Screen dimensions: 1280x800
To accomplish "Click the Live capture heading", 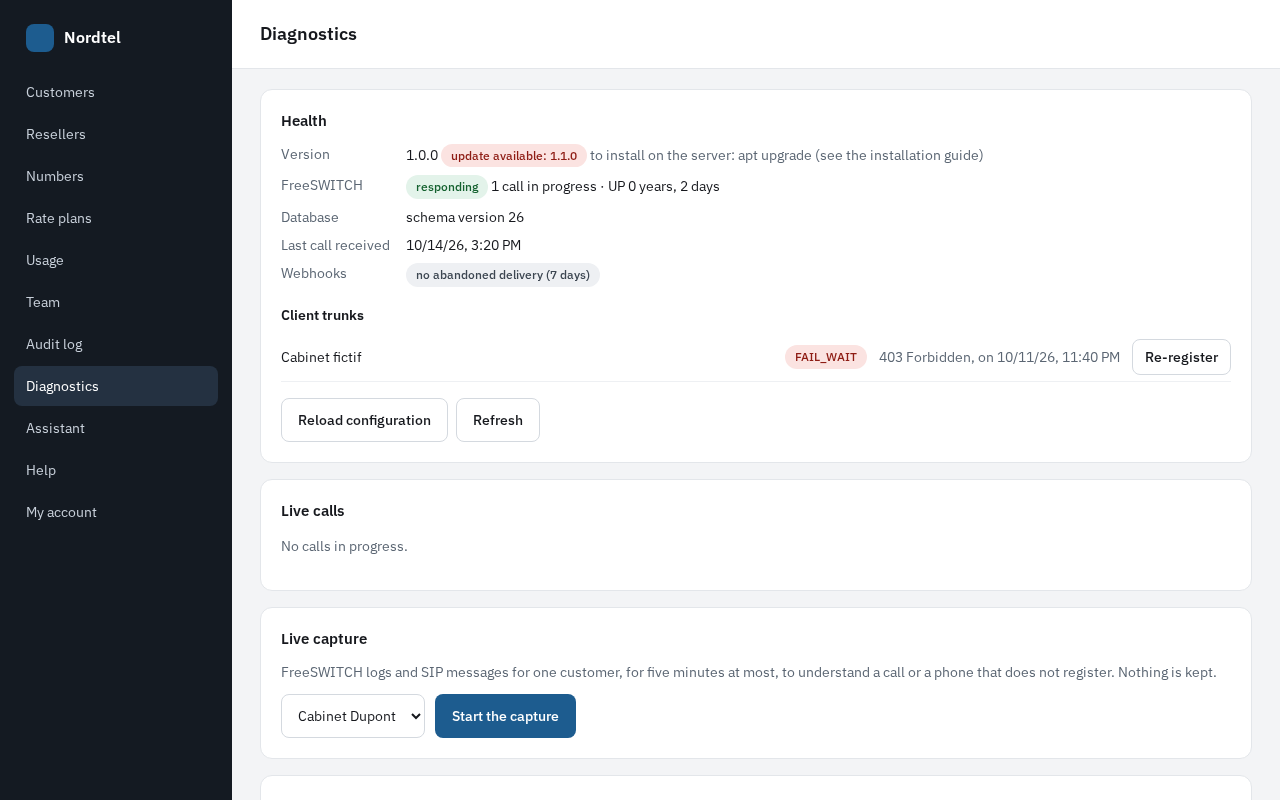I will pos(324,639).
